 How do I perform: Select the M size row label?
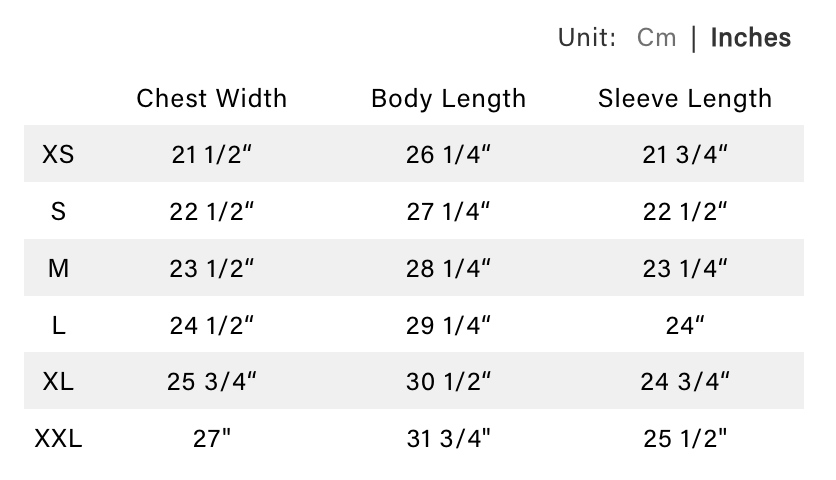(58, 268)
